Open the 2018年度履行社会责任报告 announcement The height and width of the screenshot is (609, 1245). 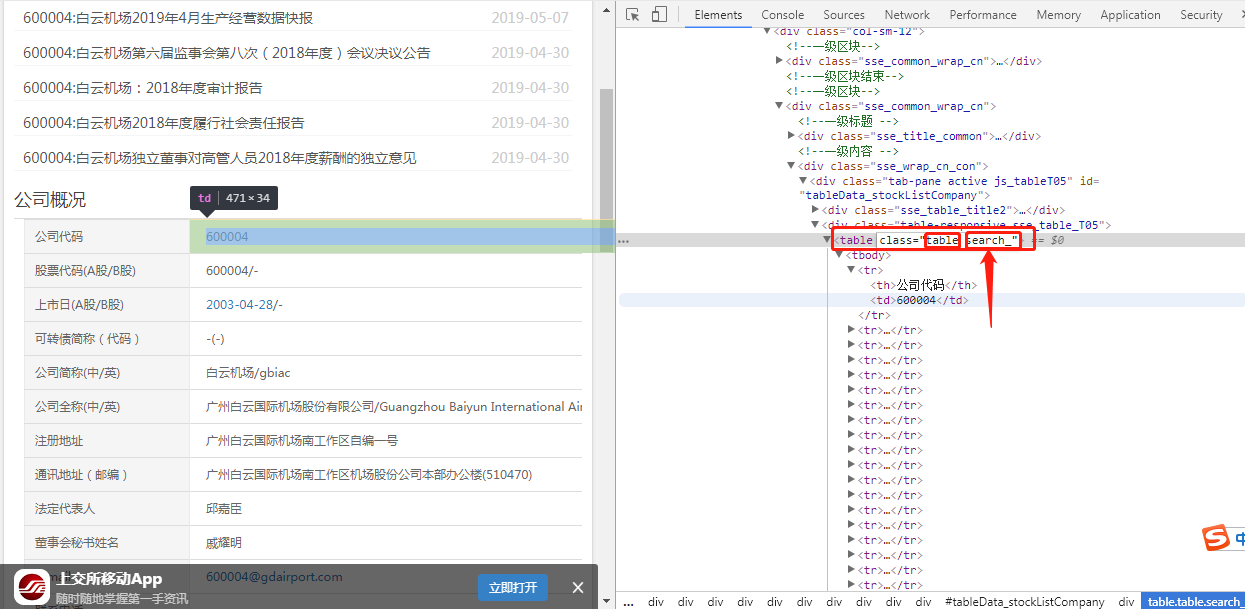pyautogui.click(x=164, y=123)
